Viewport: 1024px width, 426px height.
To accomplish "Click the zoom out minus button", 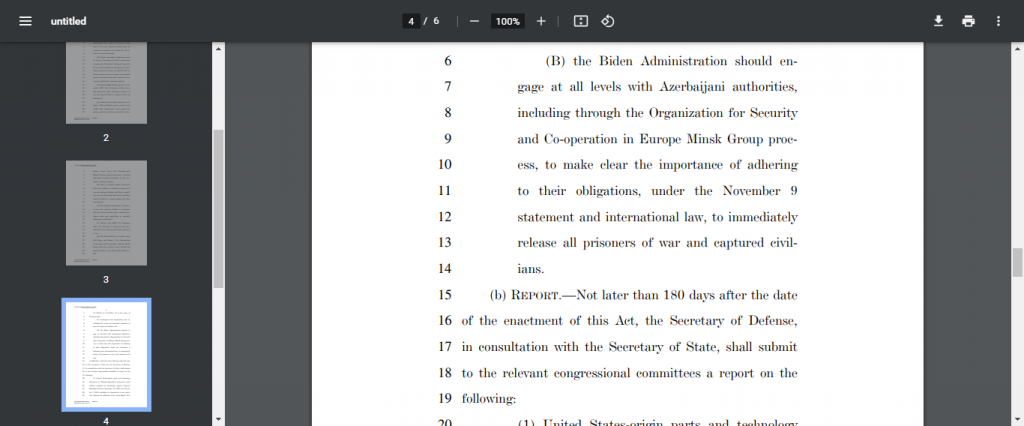I will tap(474, 21).
